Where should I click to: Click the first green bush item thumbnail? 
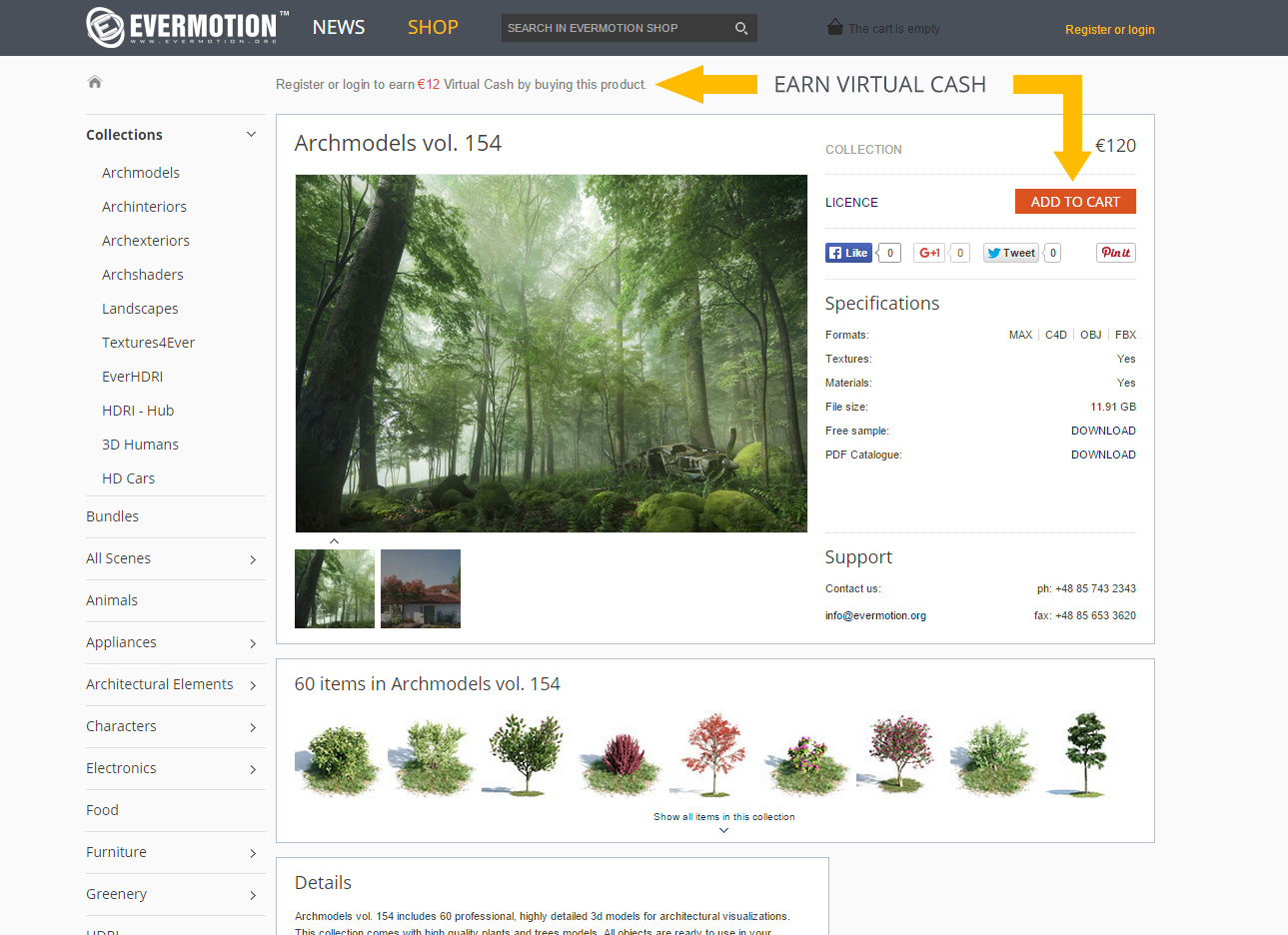pos(339,757)
